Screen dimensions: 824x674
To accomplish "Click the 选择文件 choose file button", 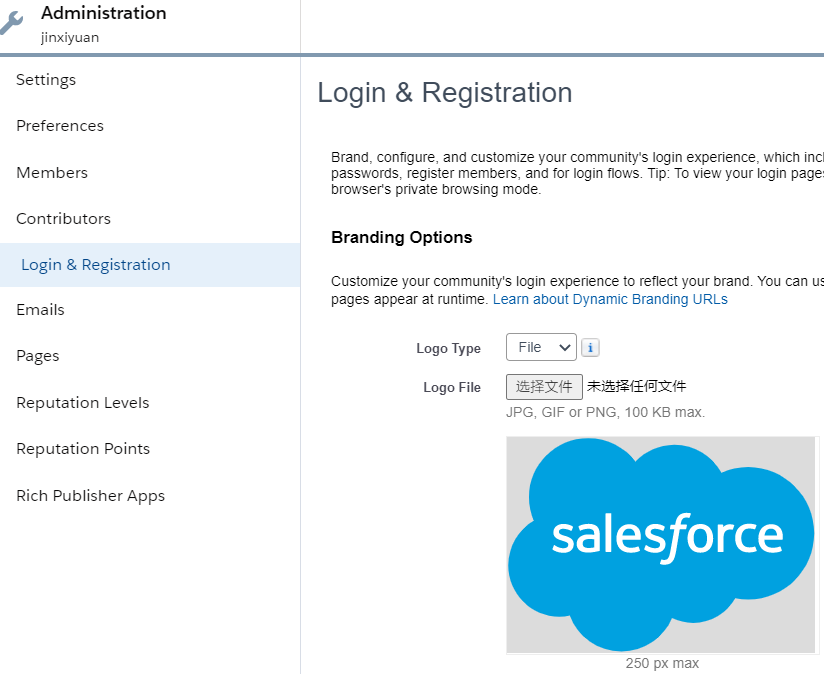I will [x=544, y=387].
